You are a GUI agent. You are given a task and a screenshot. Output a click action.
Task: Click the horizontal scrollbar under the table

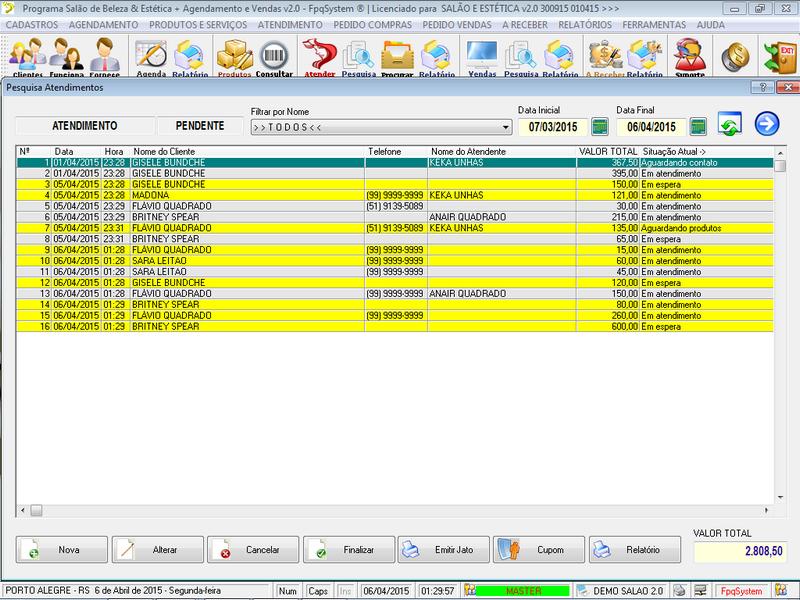400,510
